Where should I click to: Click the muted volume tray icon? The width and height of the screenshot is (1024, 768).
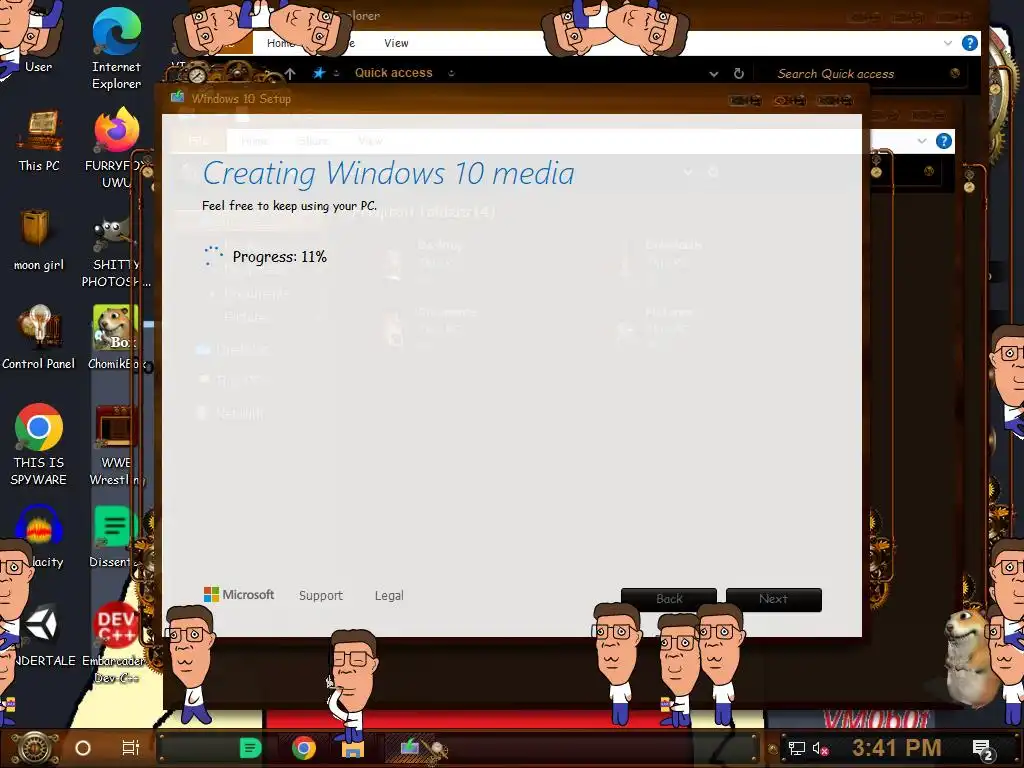[820, 748]
